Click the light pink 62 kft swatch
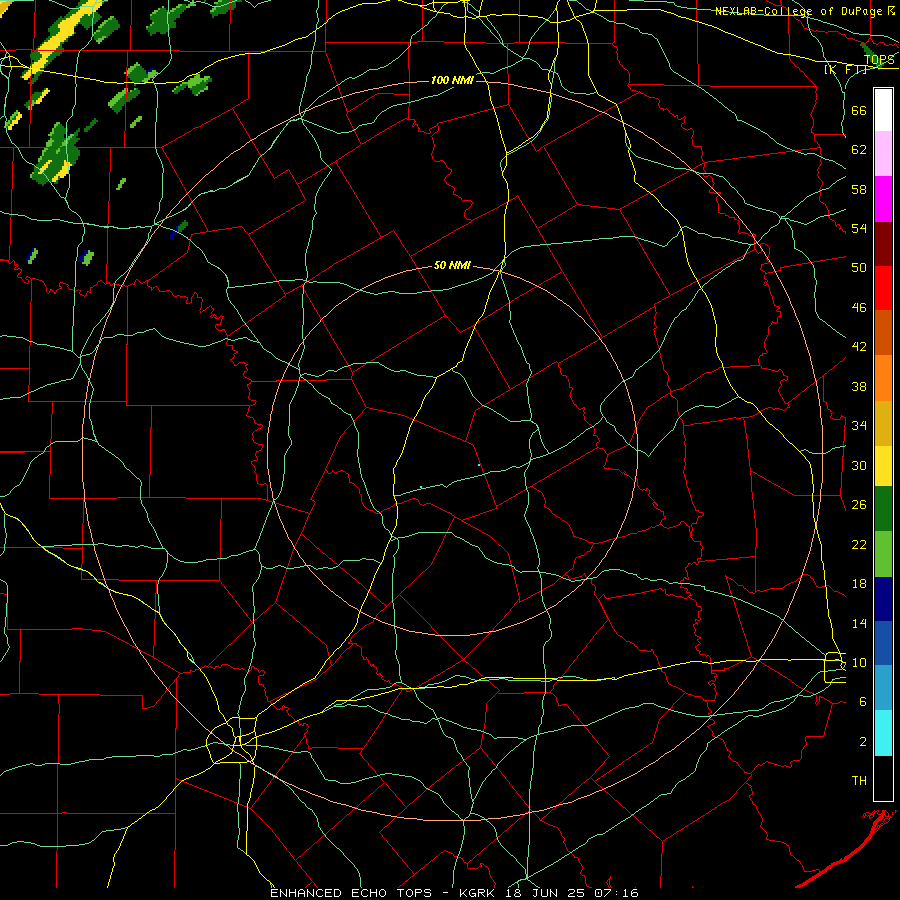 [883, 153]
